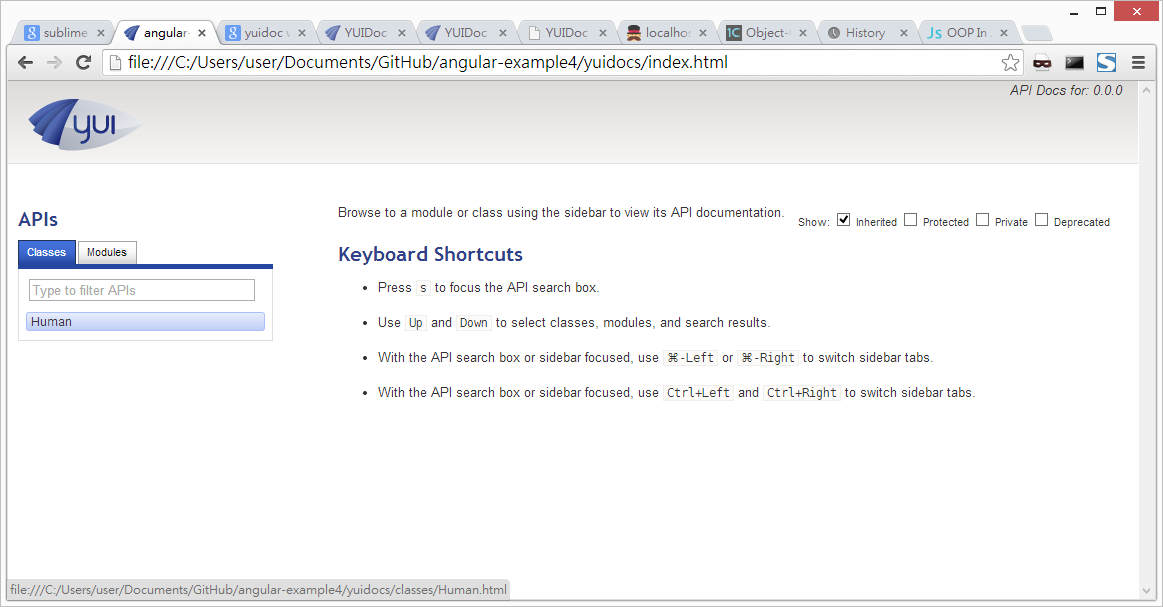Show Deprecated items checkbox
This screenshot has width=1163, height=607.
click(1041, 220)
